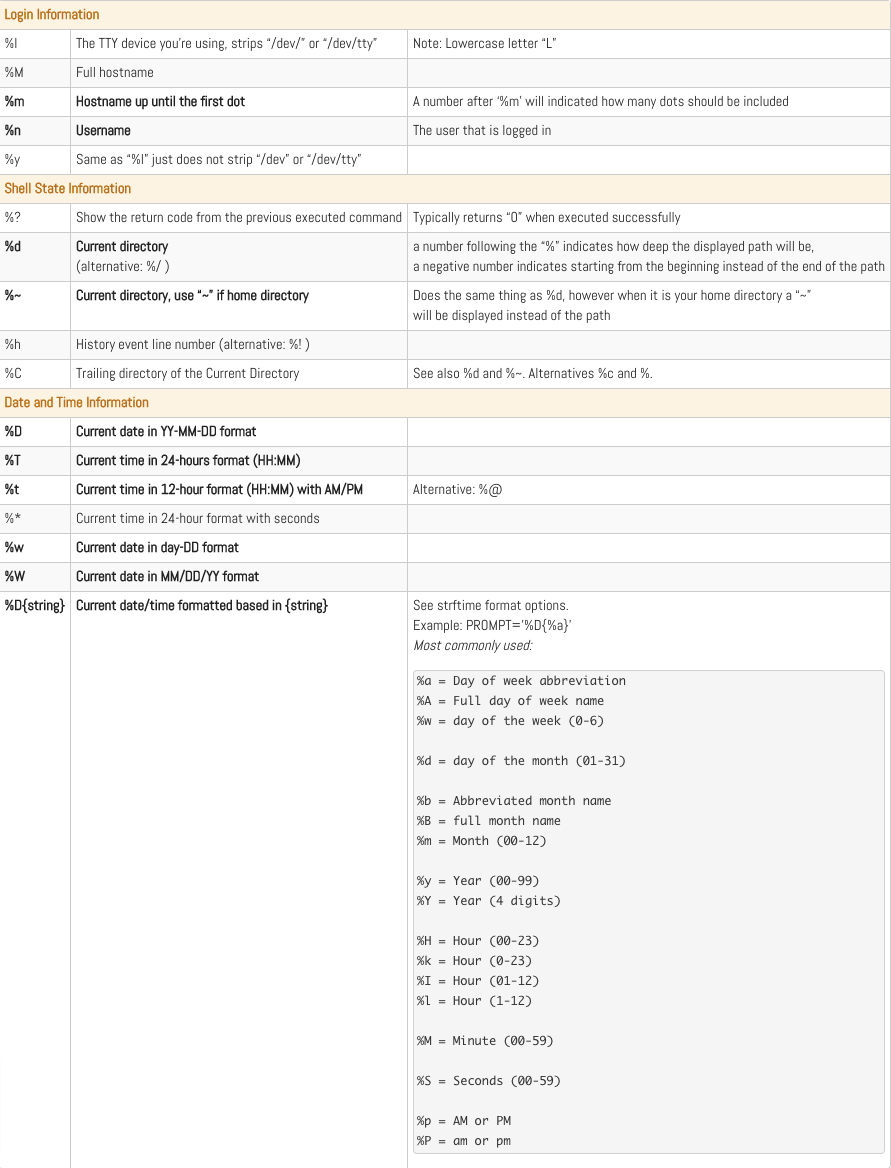The width and height of the screenshot is (891, 1168).
Task: Click the "Login Information" section header
Action: click(52, 15)
